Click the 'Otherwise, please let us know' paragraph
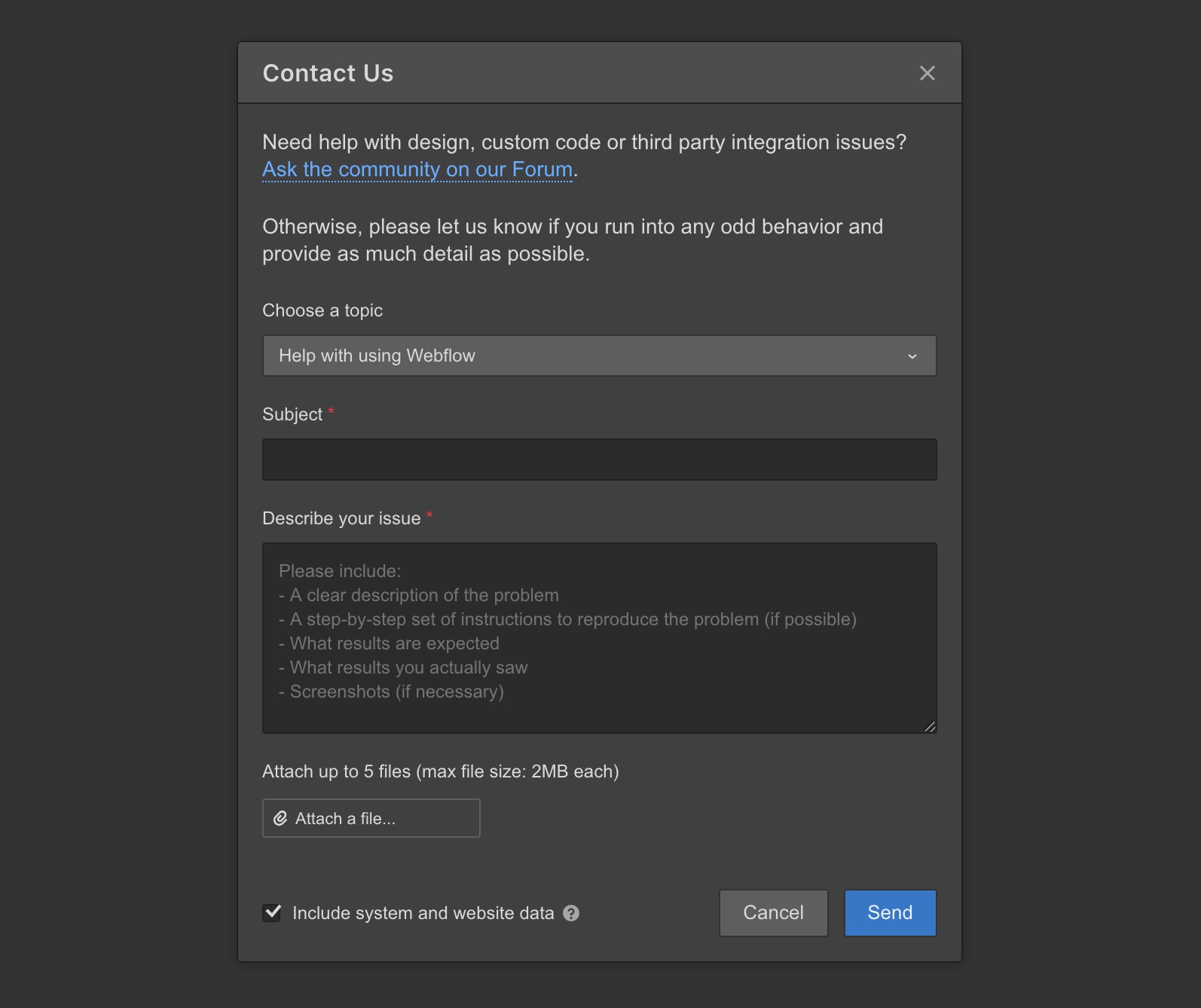1201x1008 pixels. click(572, 240)
